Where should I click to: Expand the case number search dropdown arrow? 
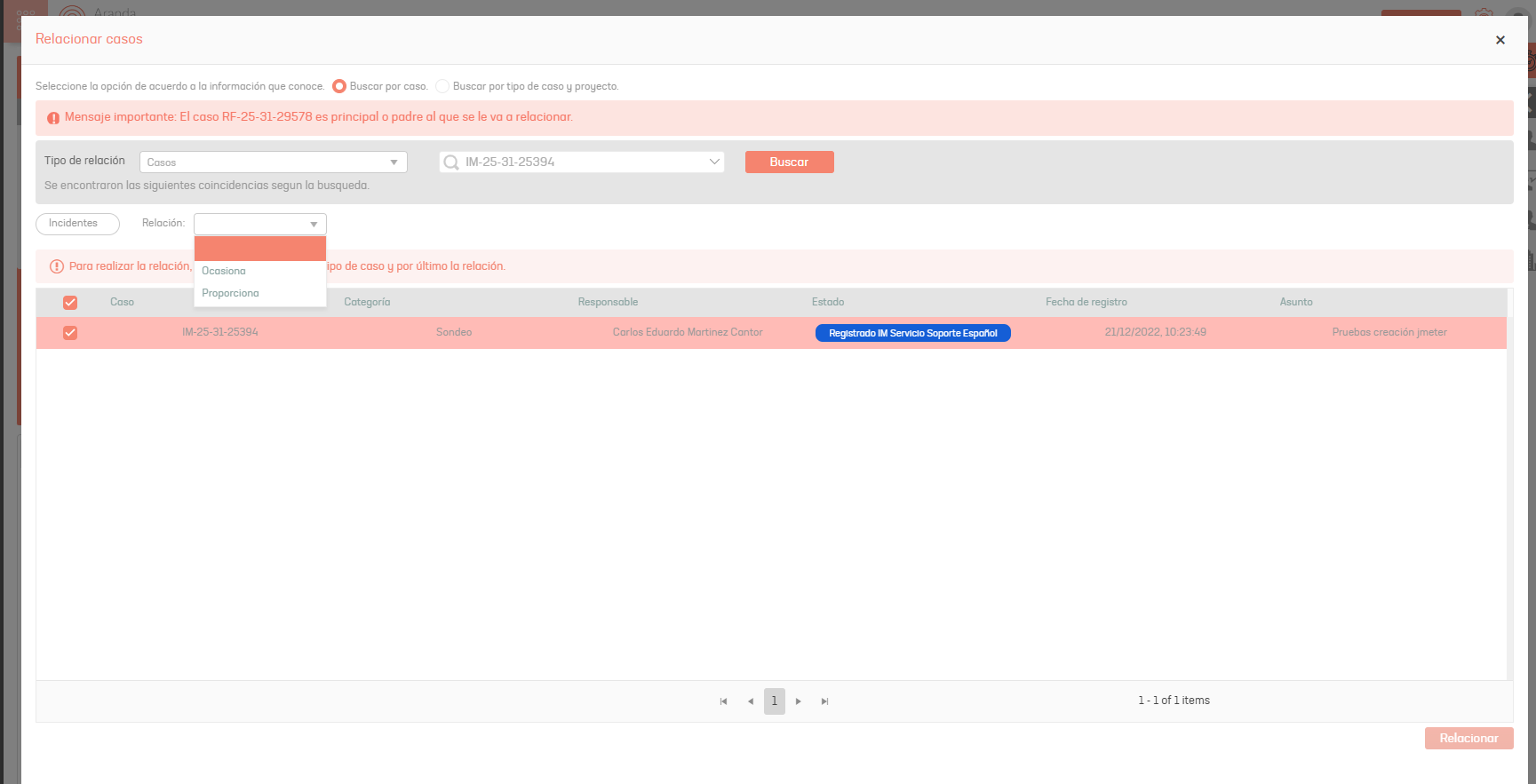coord(713,162)
